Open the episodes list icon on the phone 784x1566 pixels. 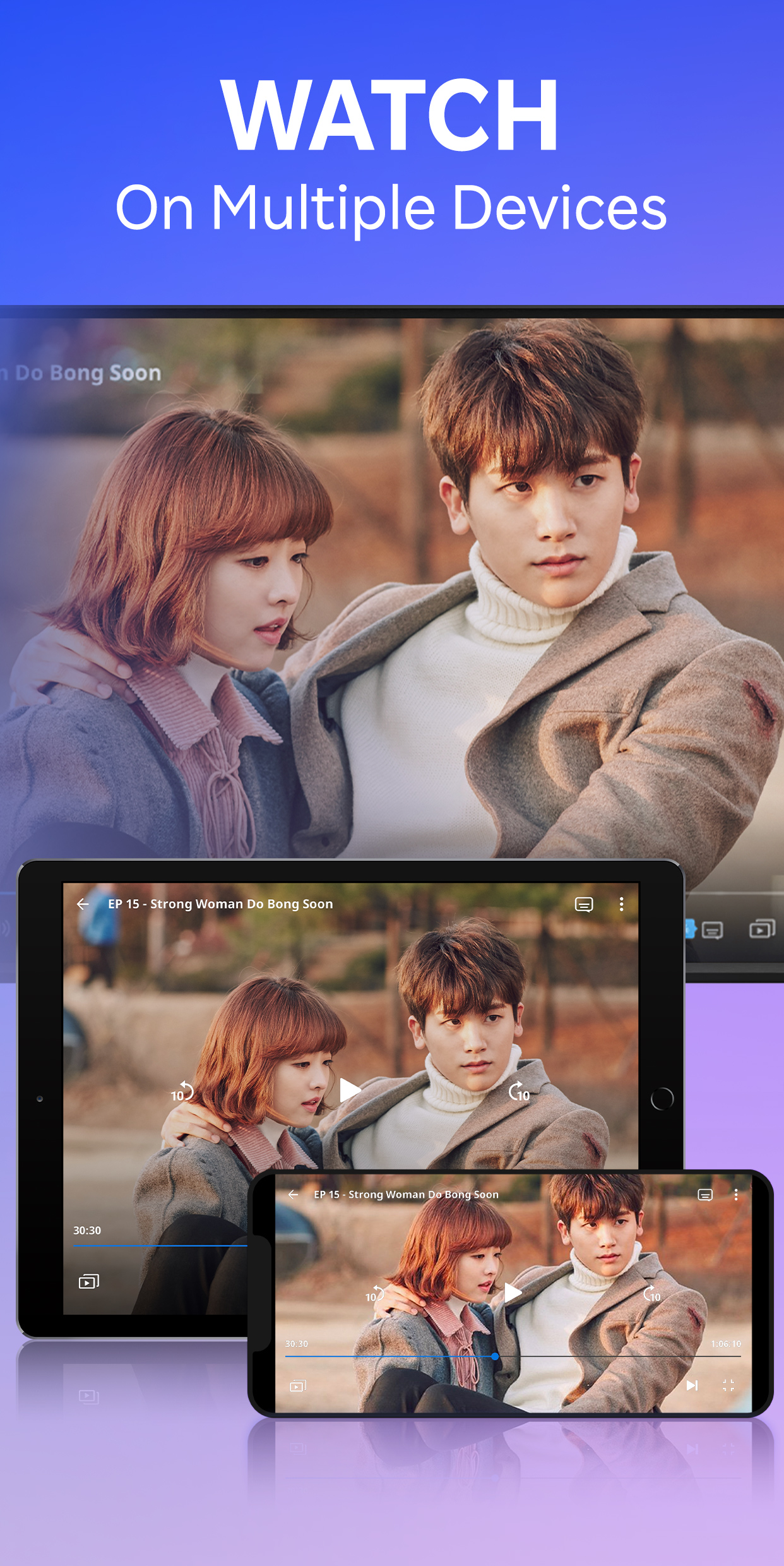(298, 1386)
